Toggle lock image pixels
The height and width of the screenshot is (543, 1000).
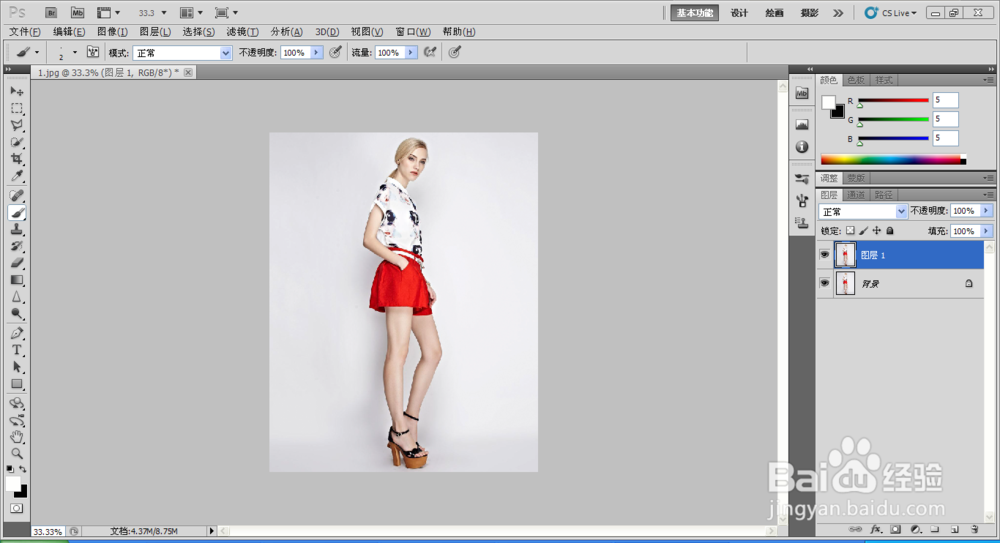click(864, 231)
